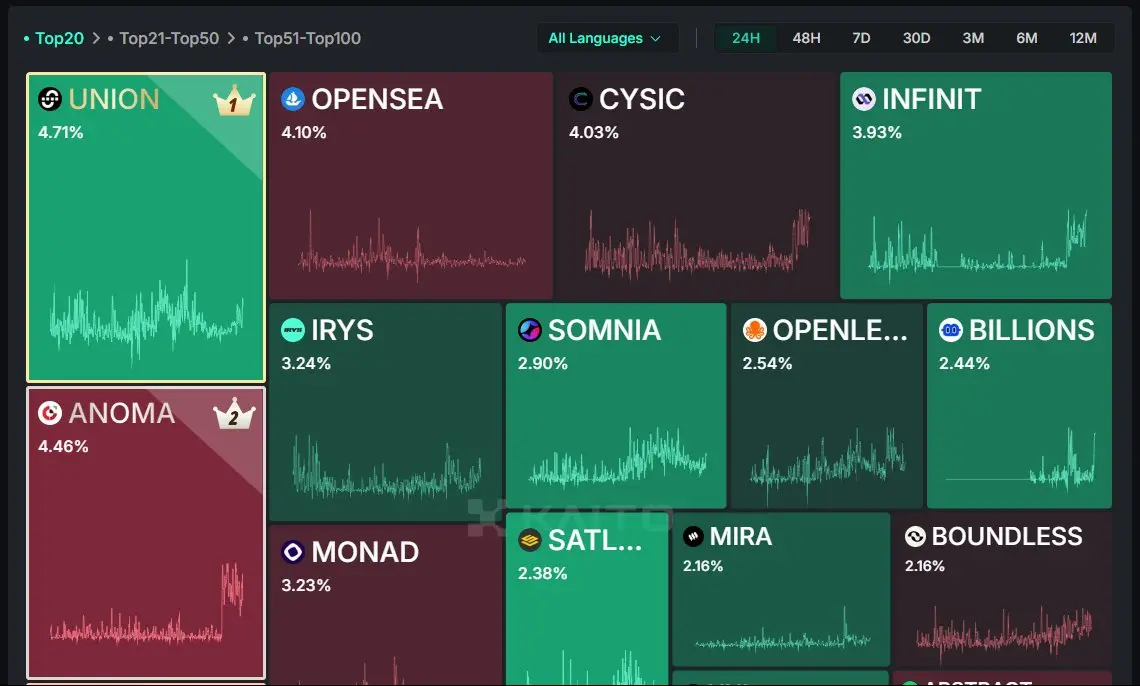
Task: Click the 2.38% value on SATL tile
Action: tap(542, 573)
